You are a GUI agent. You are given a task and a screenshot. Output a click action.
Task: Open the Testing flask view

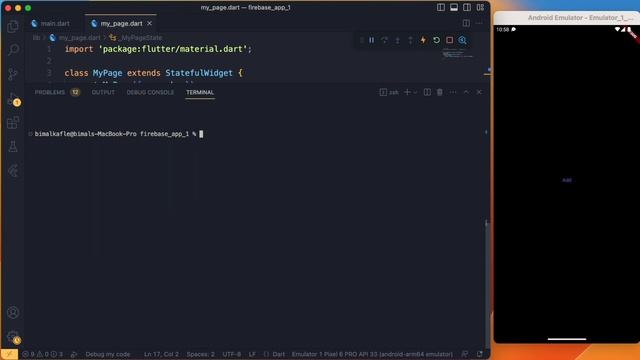[x=13, y=147]
